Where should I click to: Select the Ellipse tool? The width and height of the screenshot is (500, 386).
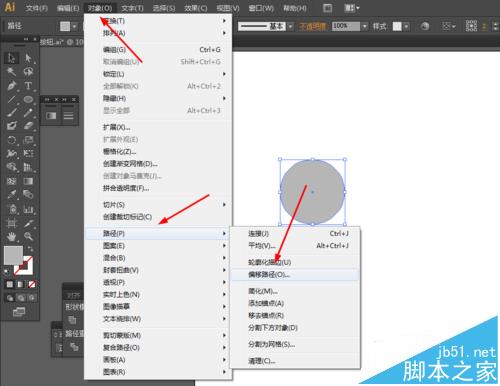(29, 99)
